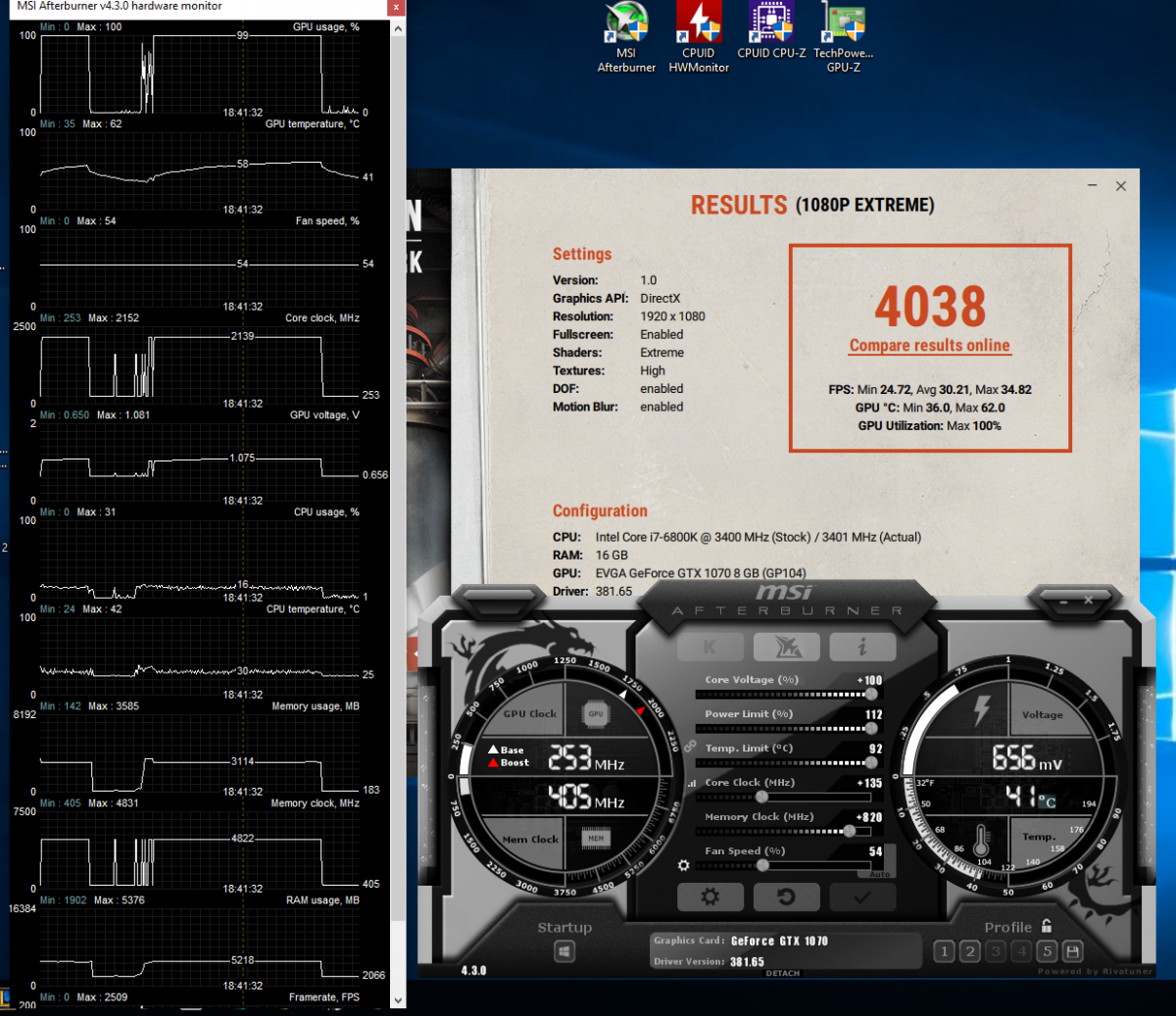Click the RAM usage, MB graph
Viewport: 1176px width, 1016px height.
click(x=199, y=946)
